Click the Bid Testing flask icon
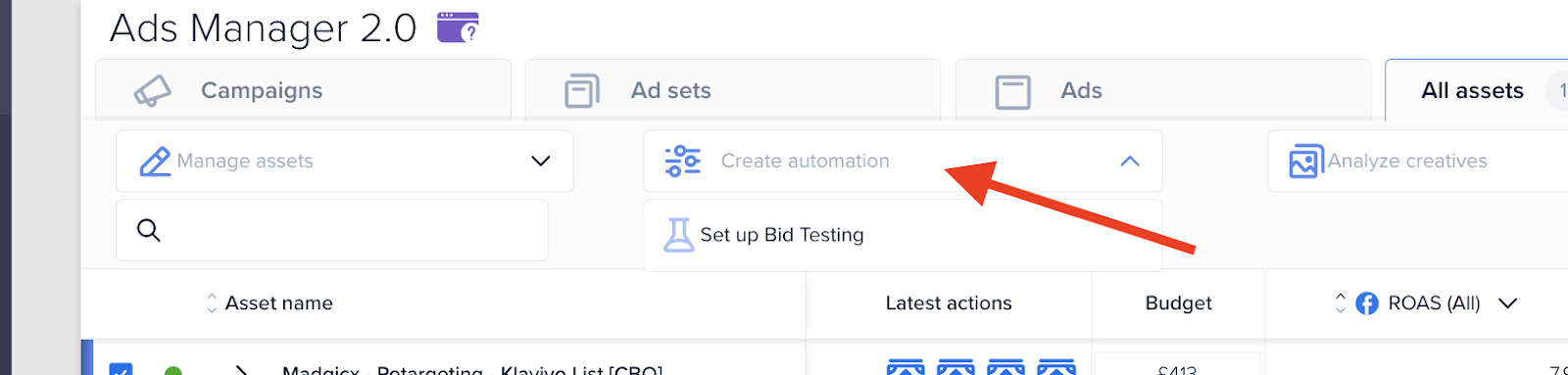Viewport: 1568px width, 375px height. click(x=678, y=235)
